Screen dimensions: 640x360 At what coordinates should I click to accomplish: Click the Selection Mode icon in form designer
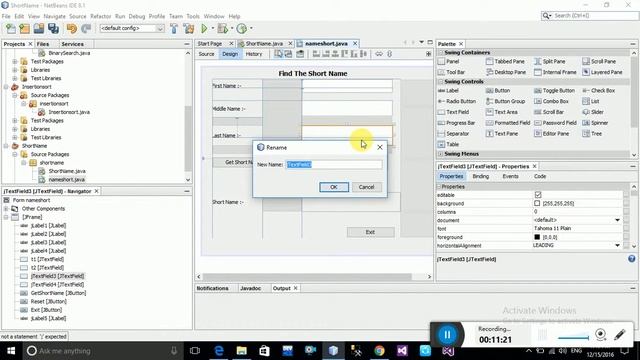278,54
